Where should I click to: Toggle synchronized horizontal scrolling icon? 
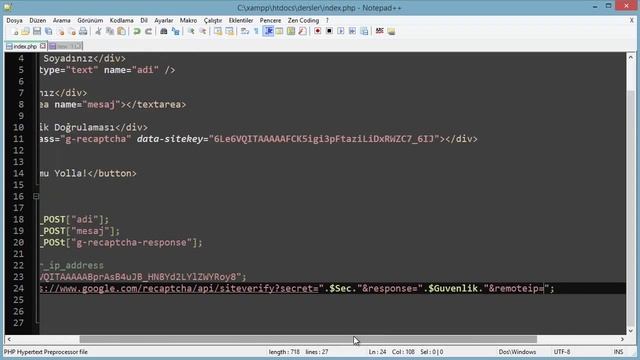[x=229, y=31]
